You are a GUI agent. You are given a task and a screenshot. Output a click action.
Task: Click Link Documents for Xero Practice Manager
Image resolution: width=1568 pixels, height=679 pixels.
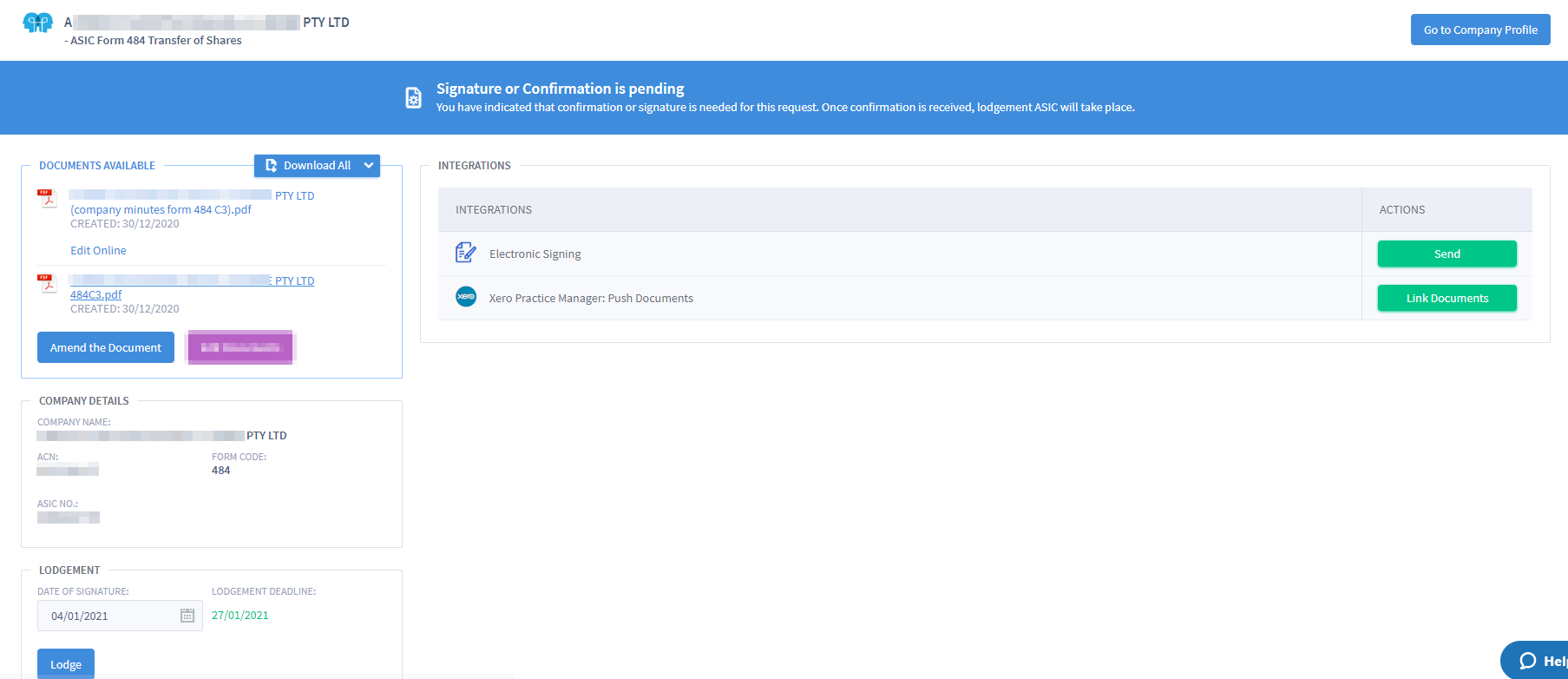point(1447,298)
